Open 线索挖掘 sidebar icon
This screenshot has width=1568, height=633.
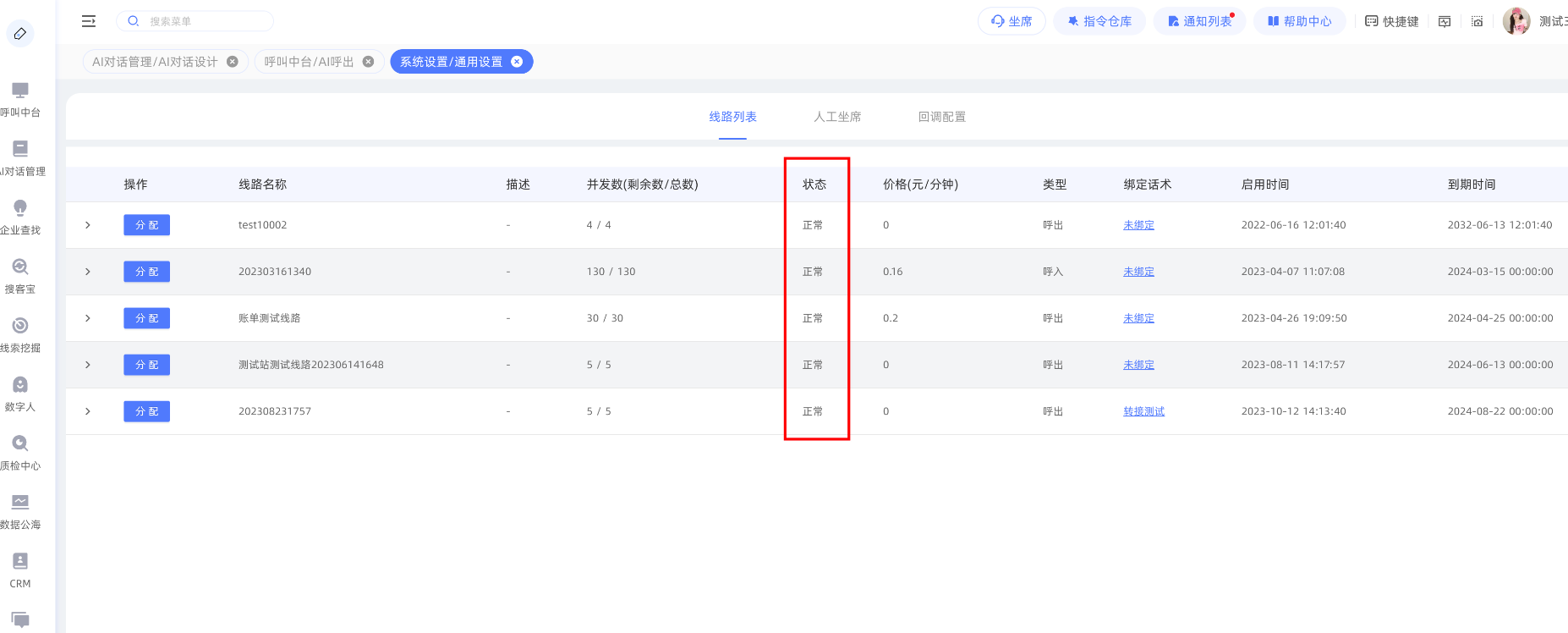coord(20,327)
